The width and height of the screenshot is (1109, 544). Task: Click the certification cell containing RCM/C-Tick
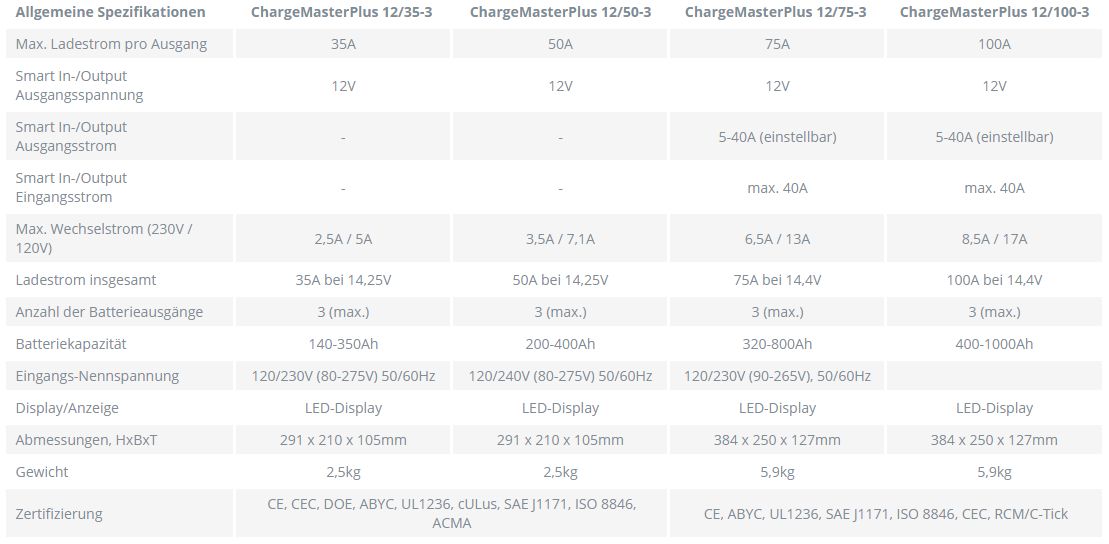(886, 514)
